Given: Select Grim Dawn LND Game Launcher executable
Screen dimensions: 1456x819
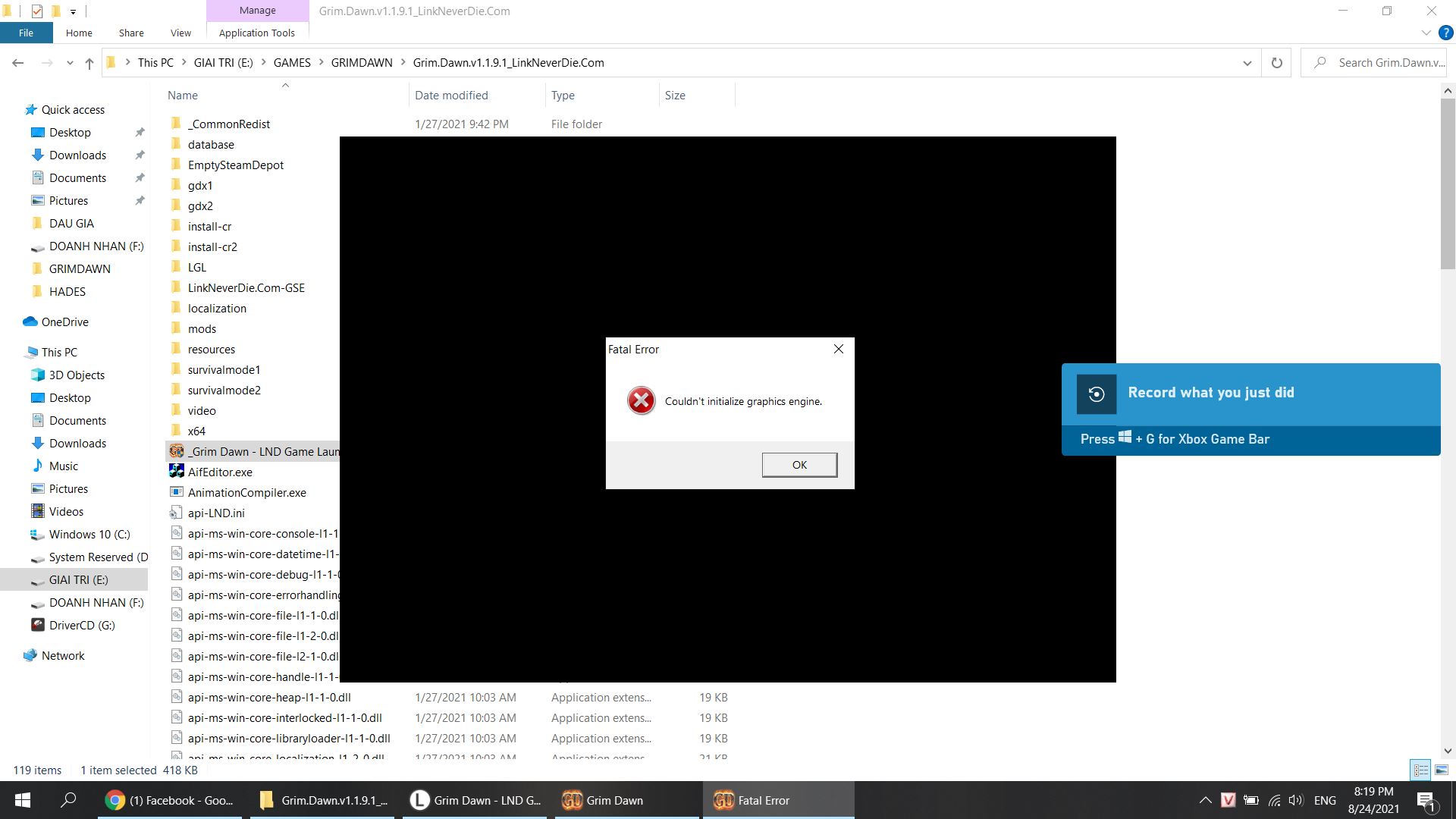Looking at the screenshot, I should coord(262,451).
